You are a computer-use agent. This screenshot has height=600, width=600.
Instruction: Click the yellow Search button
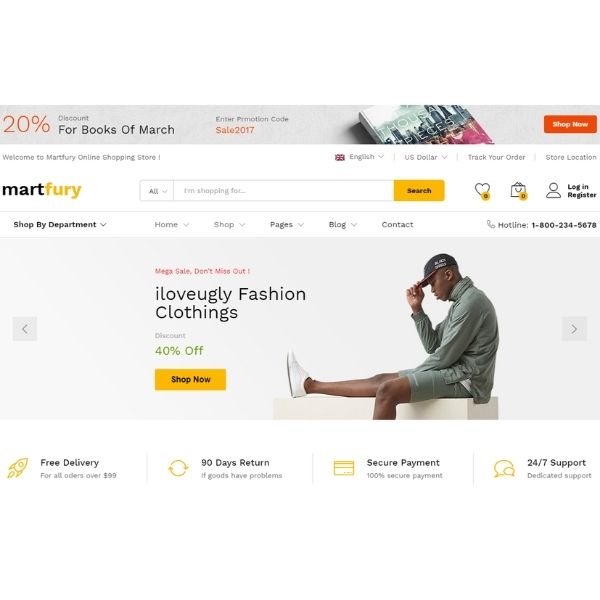point(419,191)
